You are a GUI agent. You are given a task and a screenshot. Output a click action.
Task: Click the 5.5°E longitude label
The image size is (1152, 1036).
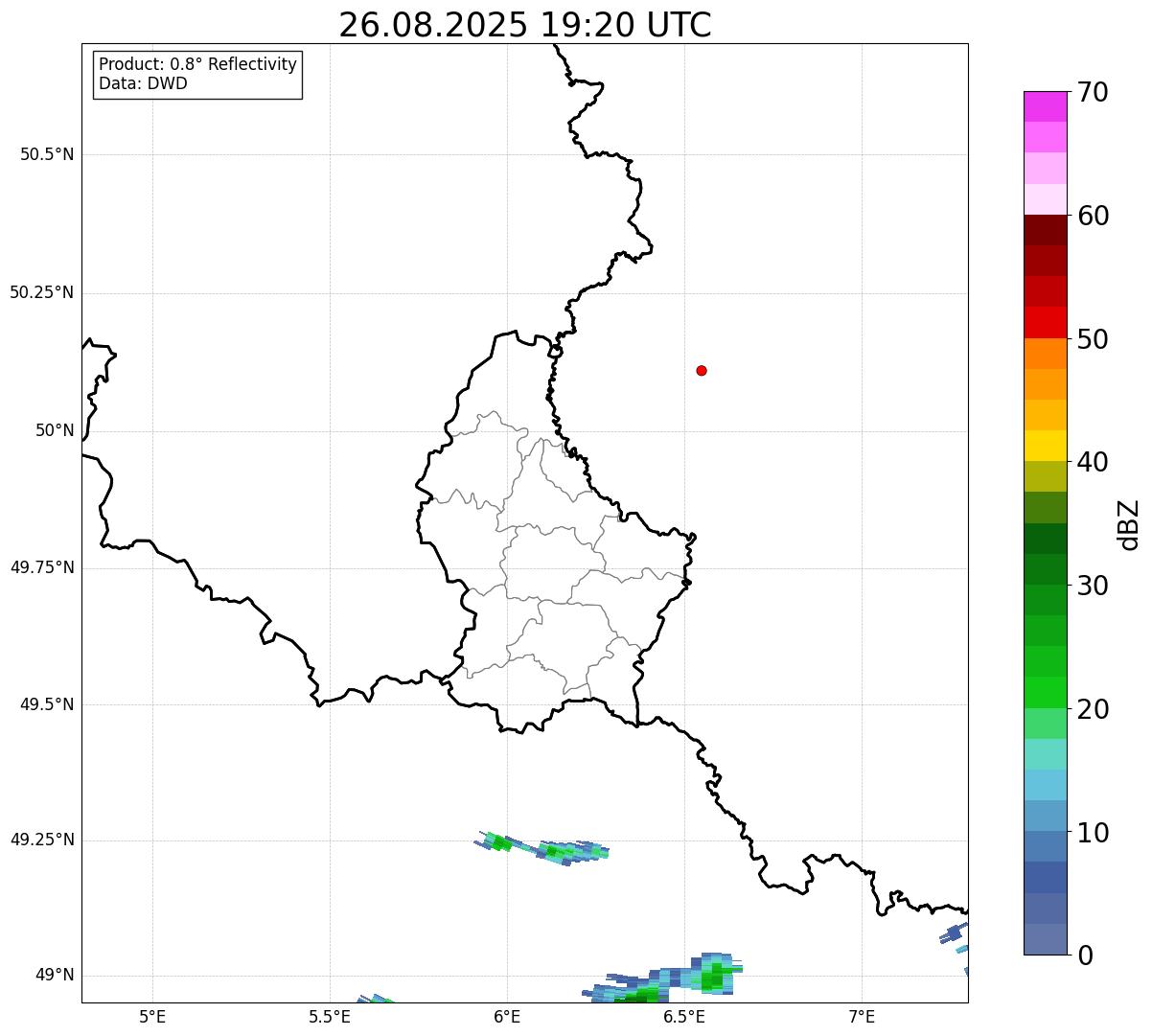tap(330, 1016)
